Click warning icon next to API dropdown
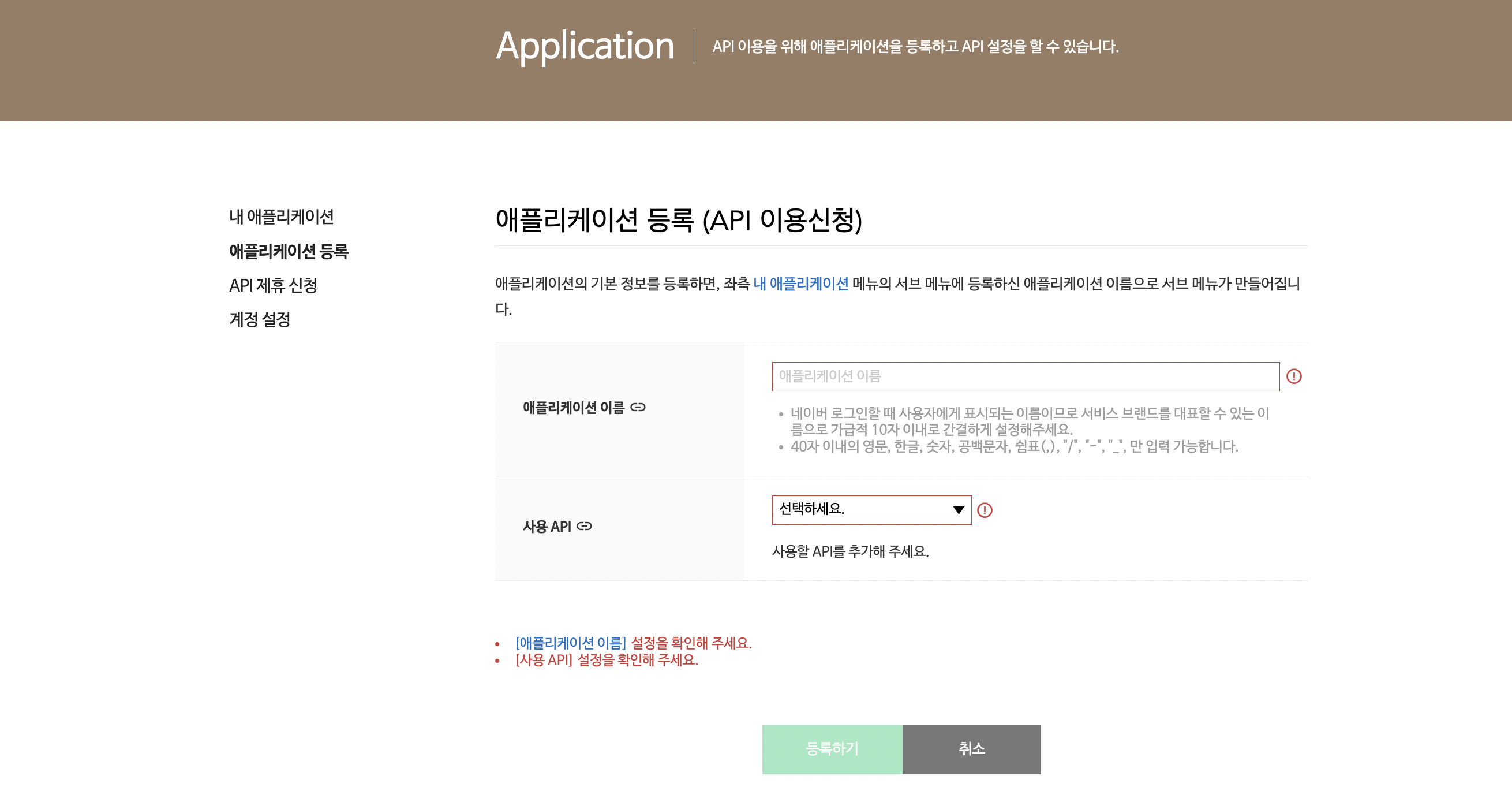Viewport: 1512px width, 798px height. tap(985, 510)
